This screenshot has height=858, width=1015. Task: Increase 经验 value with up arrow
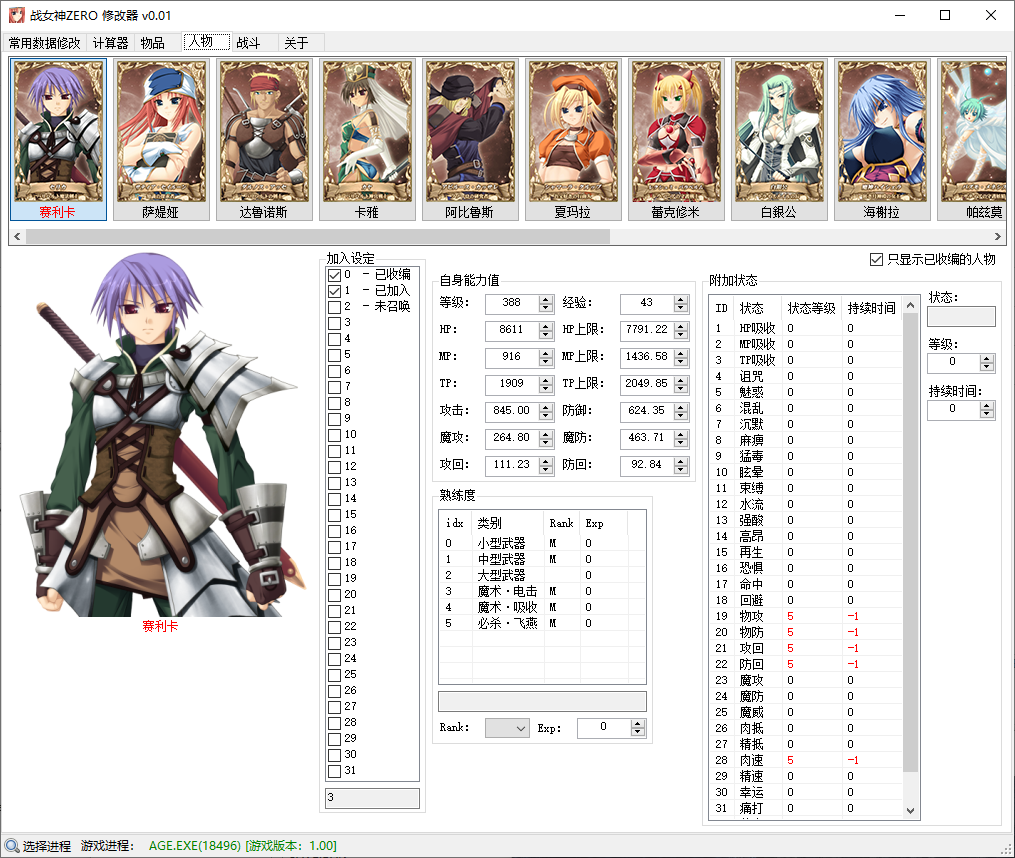[x=681, y=299]
